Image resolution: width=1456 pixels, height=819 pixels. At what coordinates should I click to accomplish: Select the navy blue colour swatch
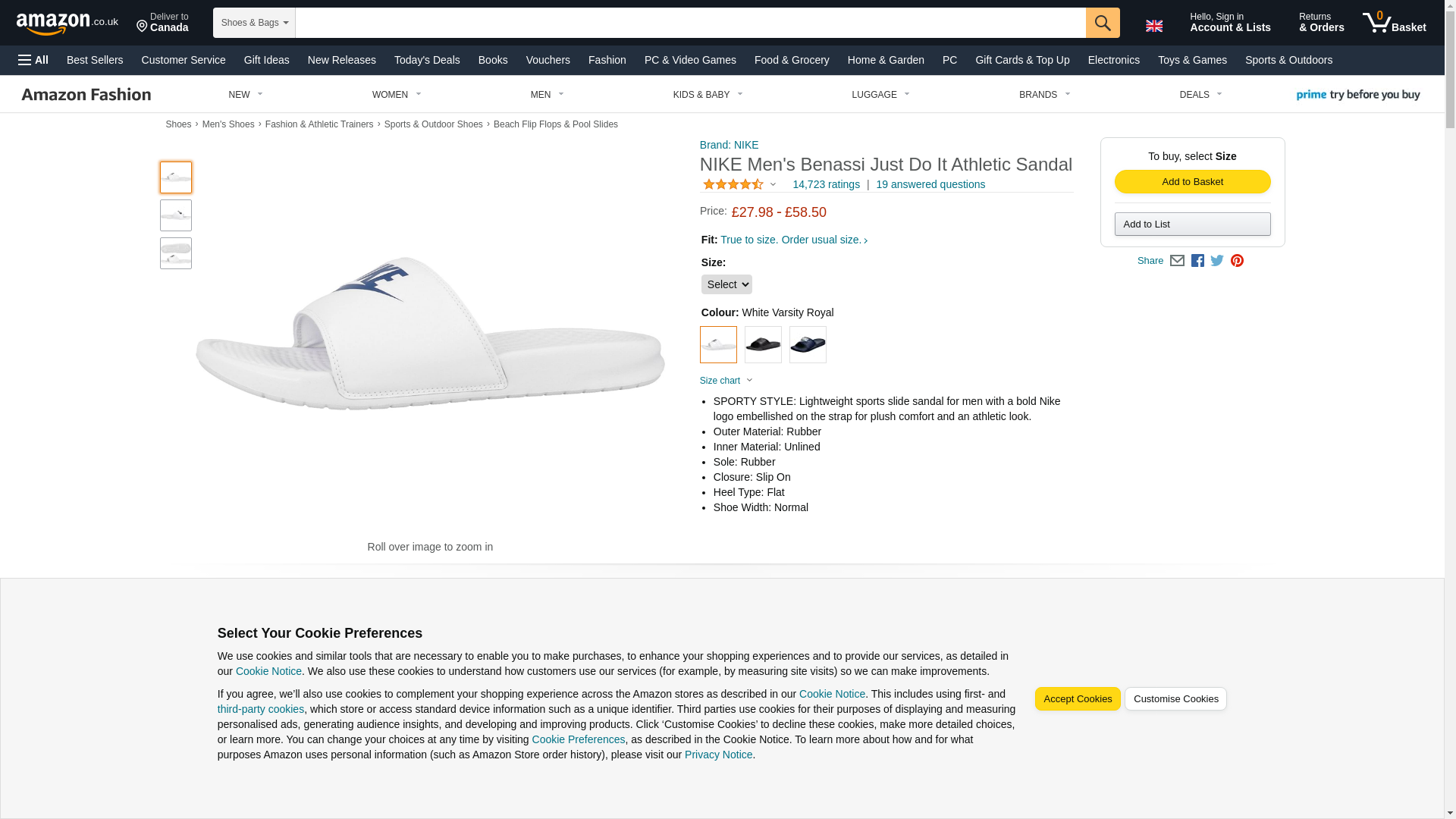coord(807,345)
